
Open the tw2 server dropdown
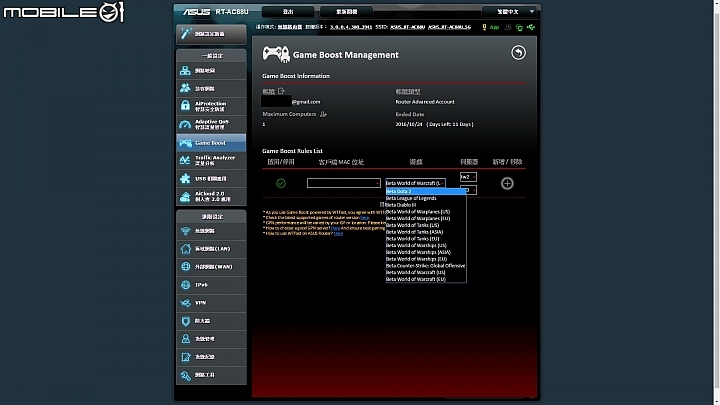(468, 177)
